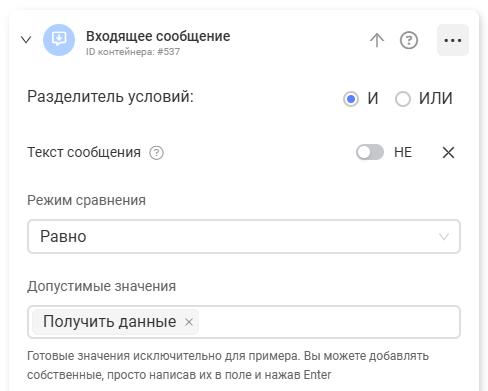
Task: Open the Режим сравнения dropdown
Action: 244,236
